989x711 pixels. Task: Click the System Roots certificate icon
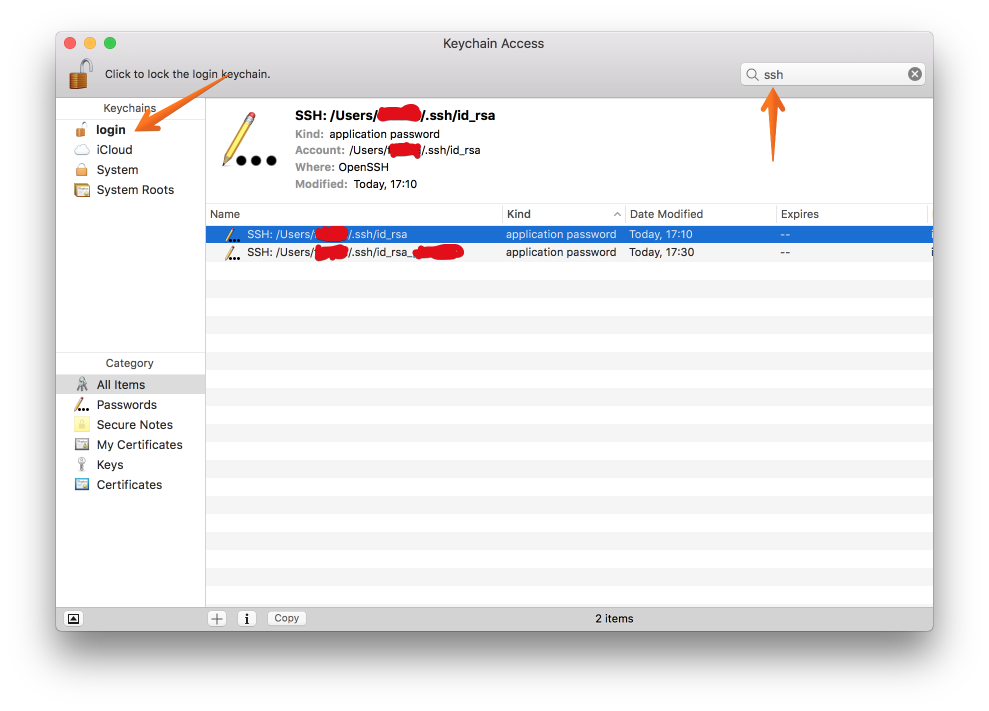82,190
